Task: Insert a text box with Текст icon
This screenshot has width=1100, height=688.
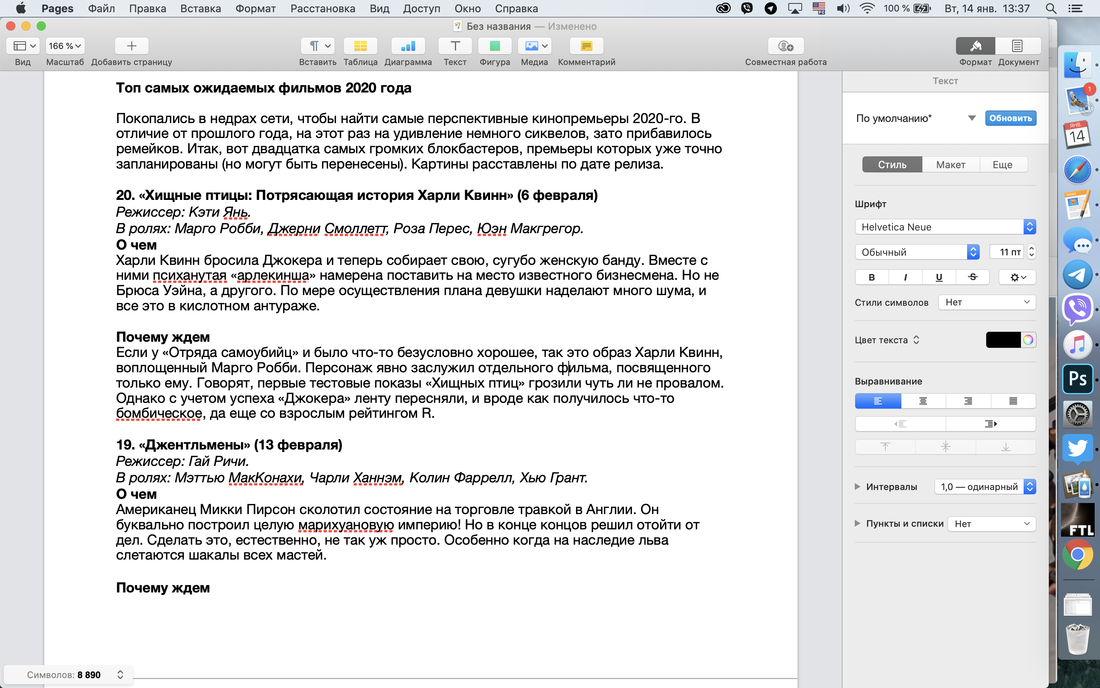Action: [455, 46]
